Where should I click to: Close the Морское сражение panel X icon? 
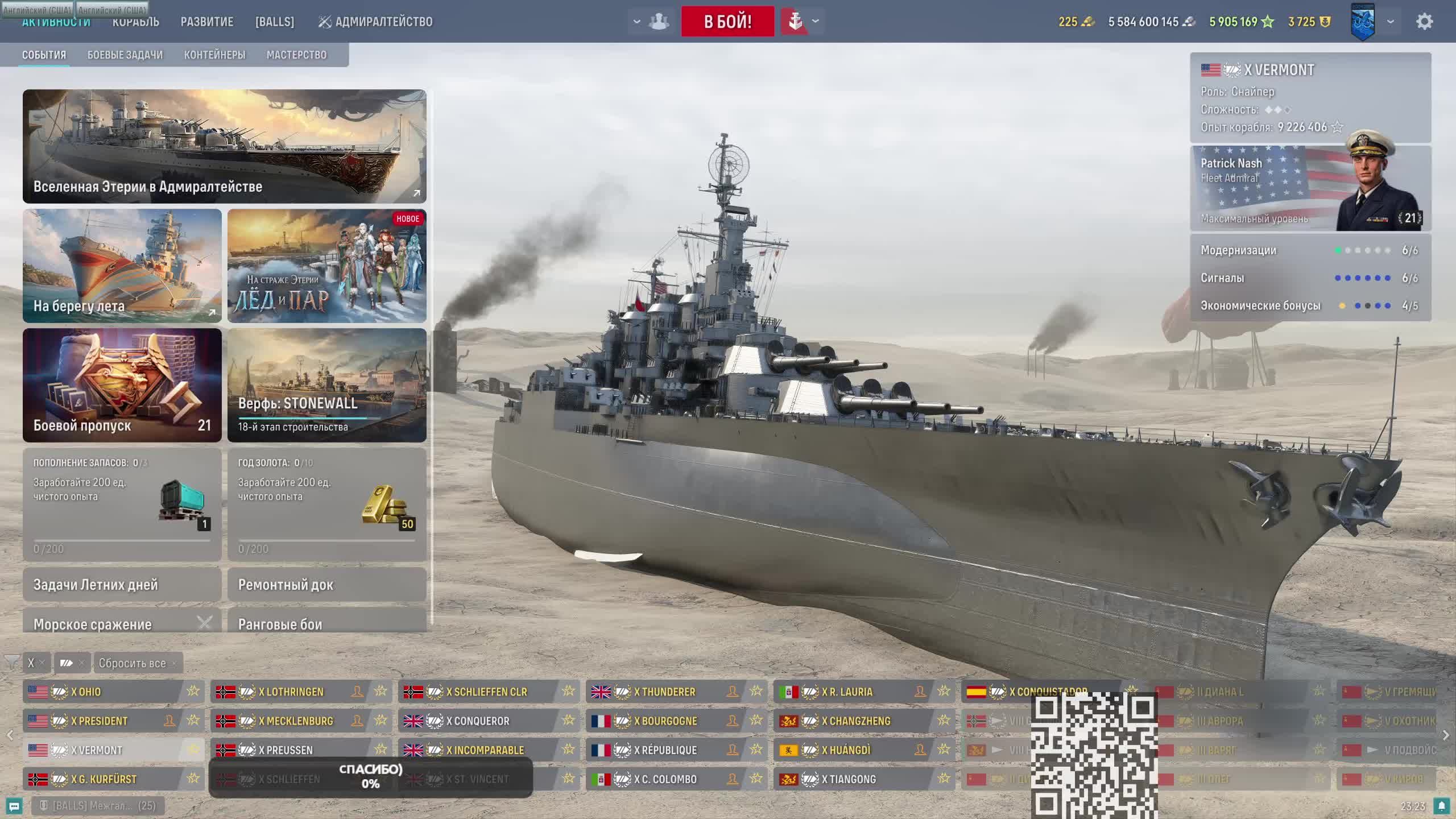(204, 623)
